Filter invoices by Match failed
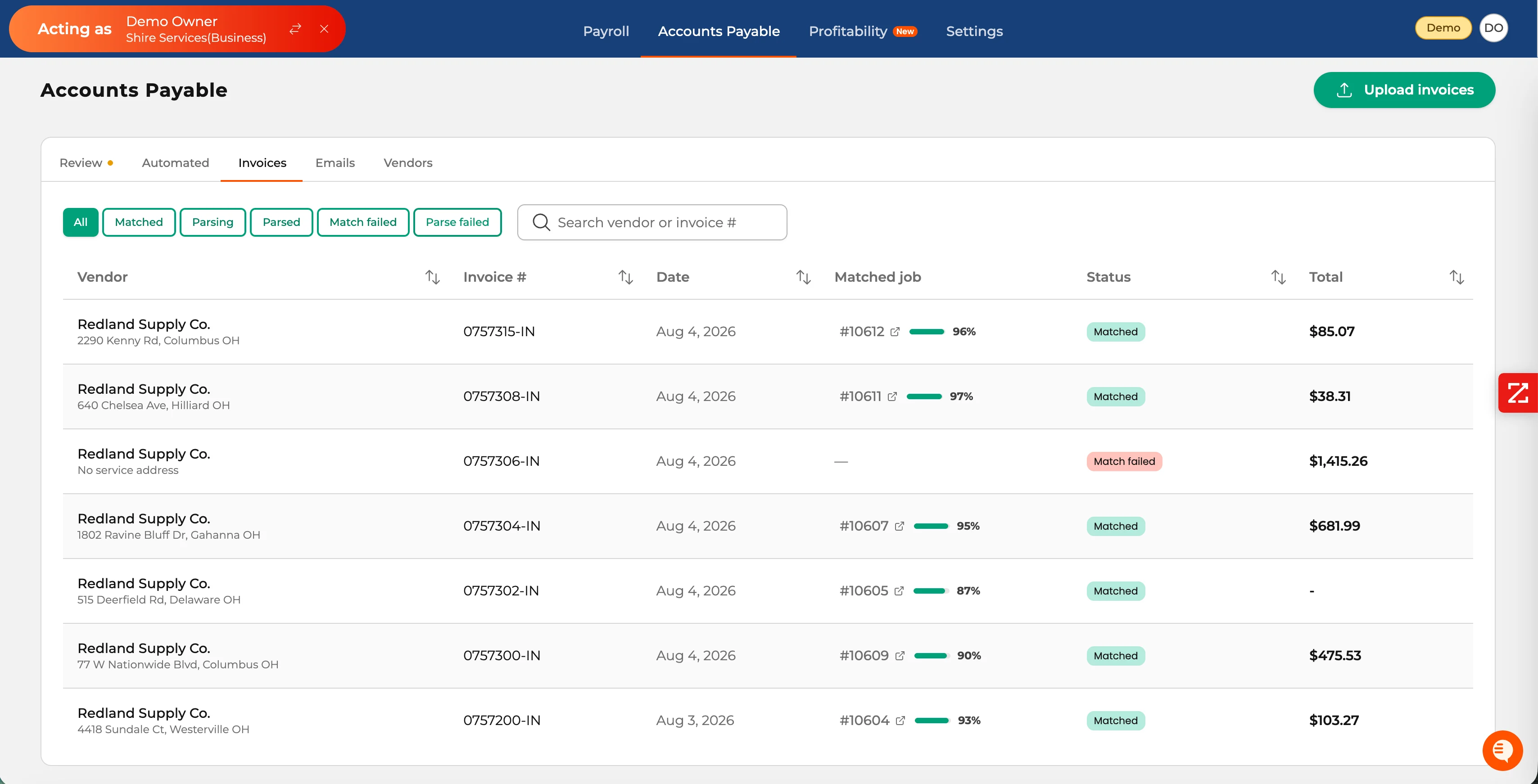This screenshot has height=784, width=1538. pyautogui.click(x=363, y=222)
